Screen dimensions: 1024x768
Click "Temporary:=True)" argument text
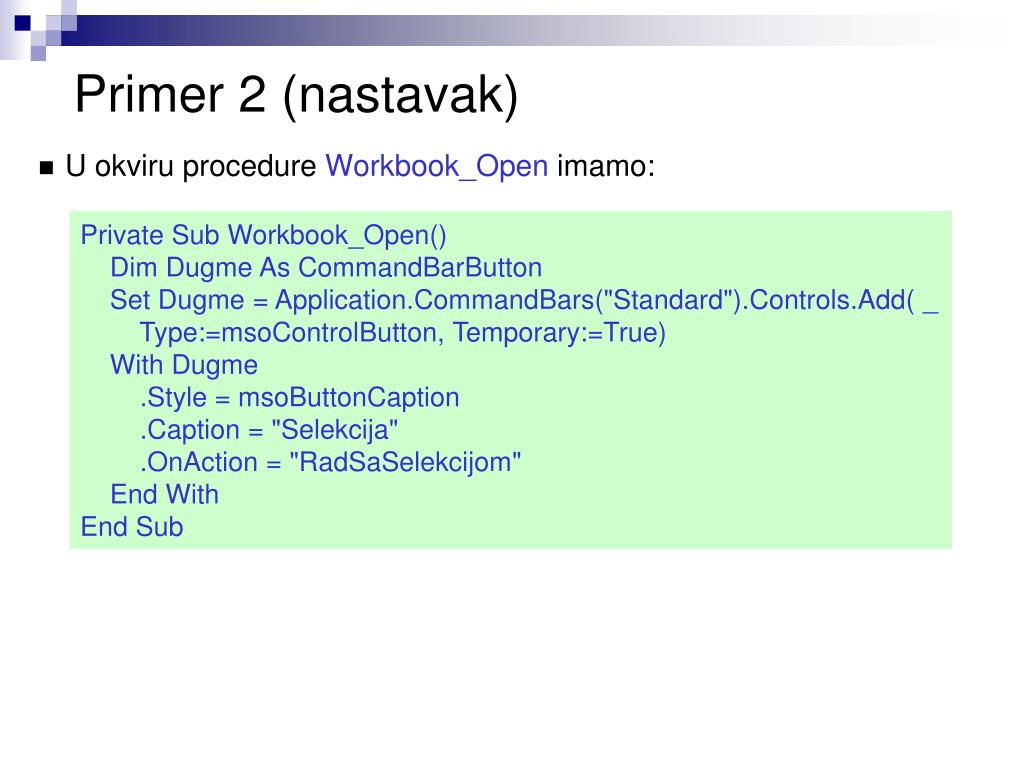(559, 333)
